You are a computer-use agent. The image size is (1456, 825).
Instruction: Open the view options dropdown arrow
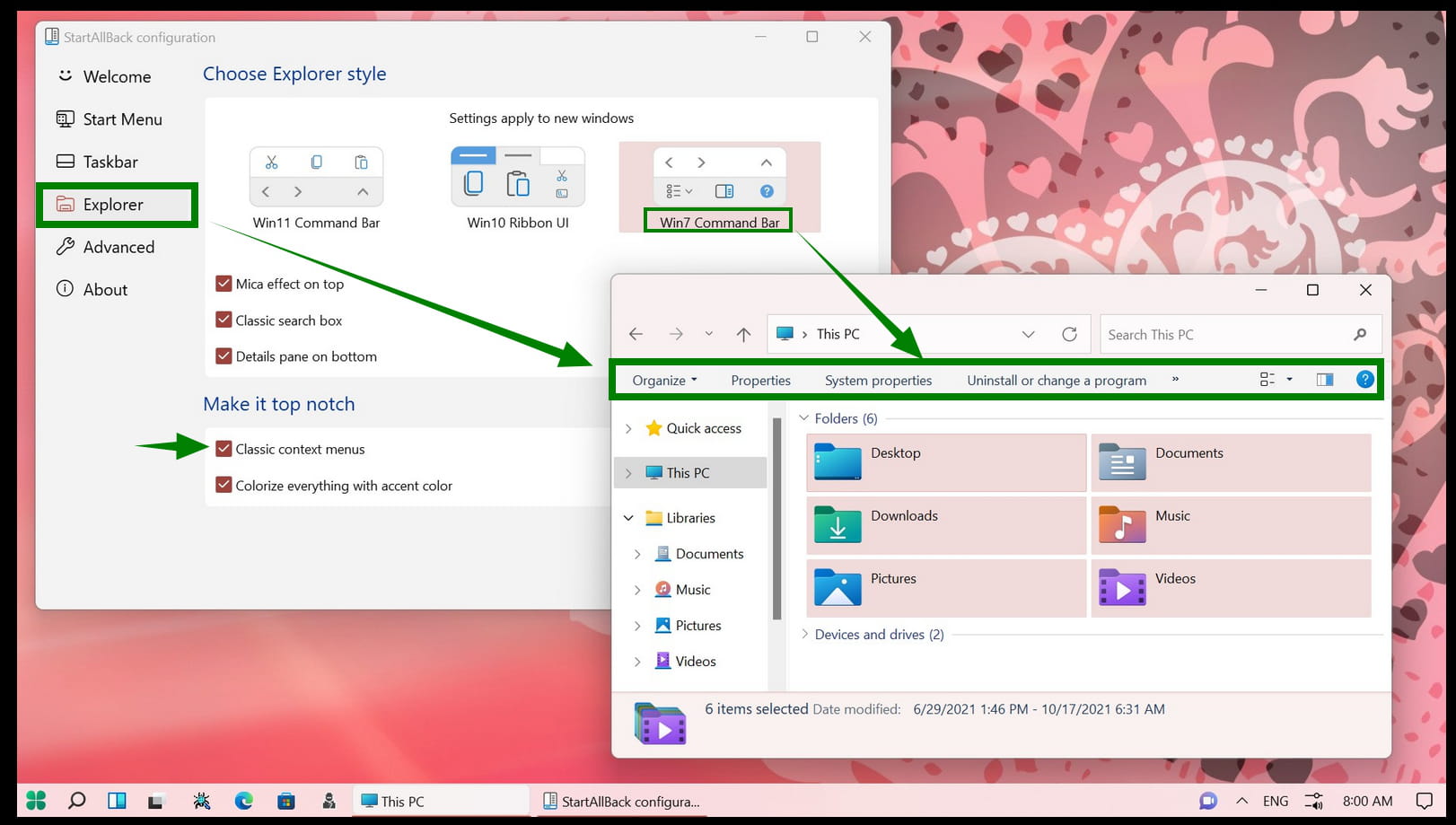click(x=1290, y=380)
